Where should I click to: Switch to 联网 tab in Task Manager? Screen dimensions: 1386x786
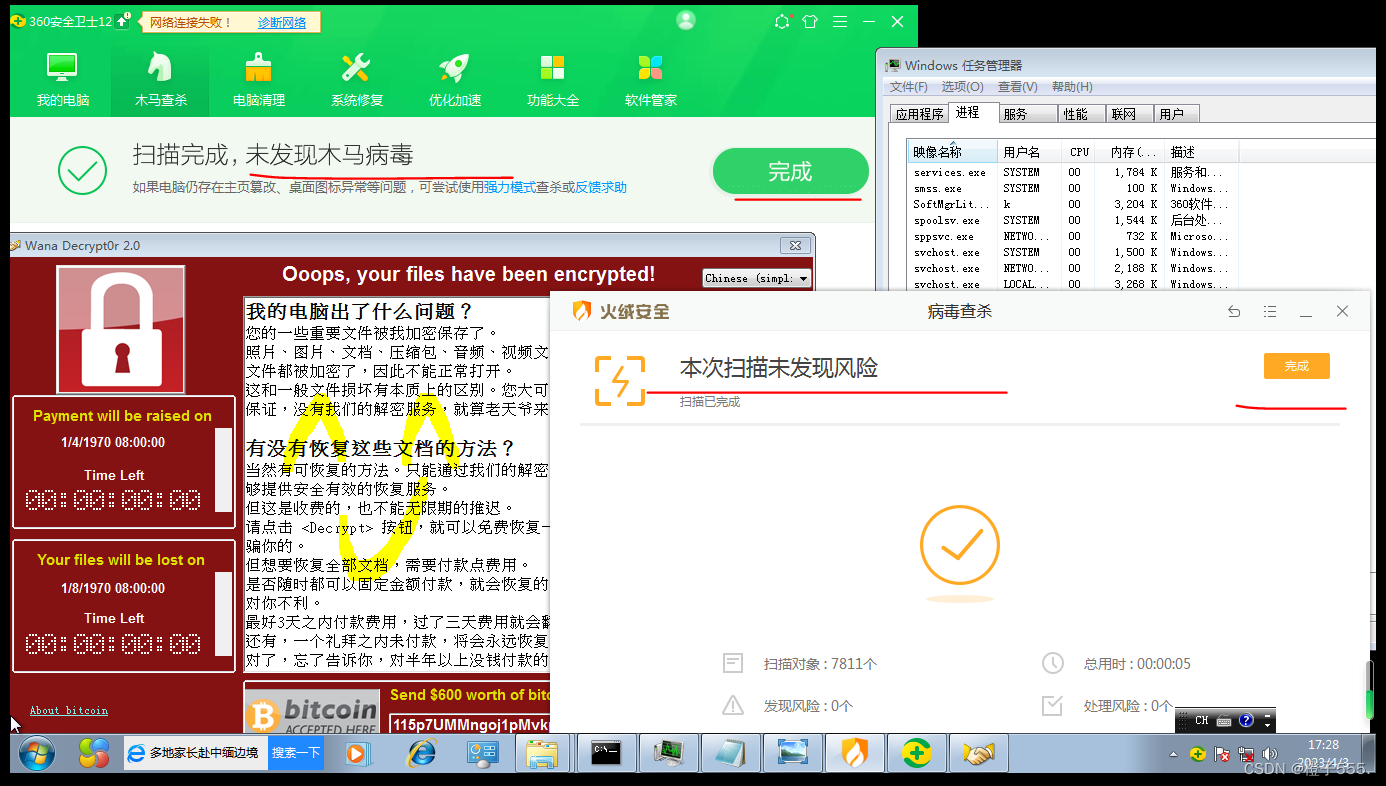point(1129,114)
